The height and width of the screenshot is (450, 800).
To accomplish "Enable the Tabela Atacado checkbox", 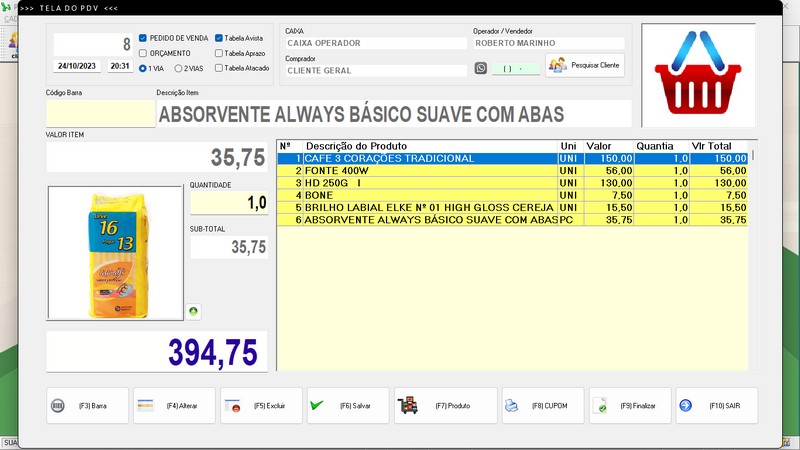I will click(219, 68).
